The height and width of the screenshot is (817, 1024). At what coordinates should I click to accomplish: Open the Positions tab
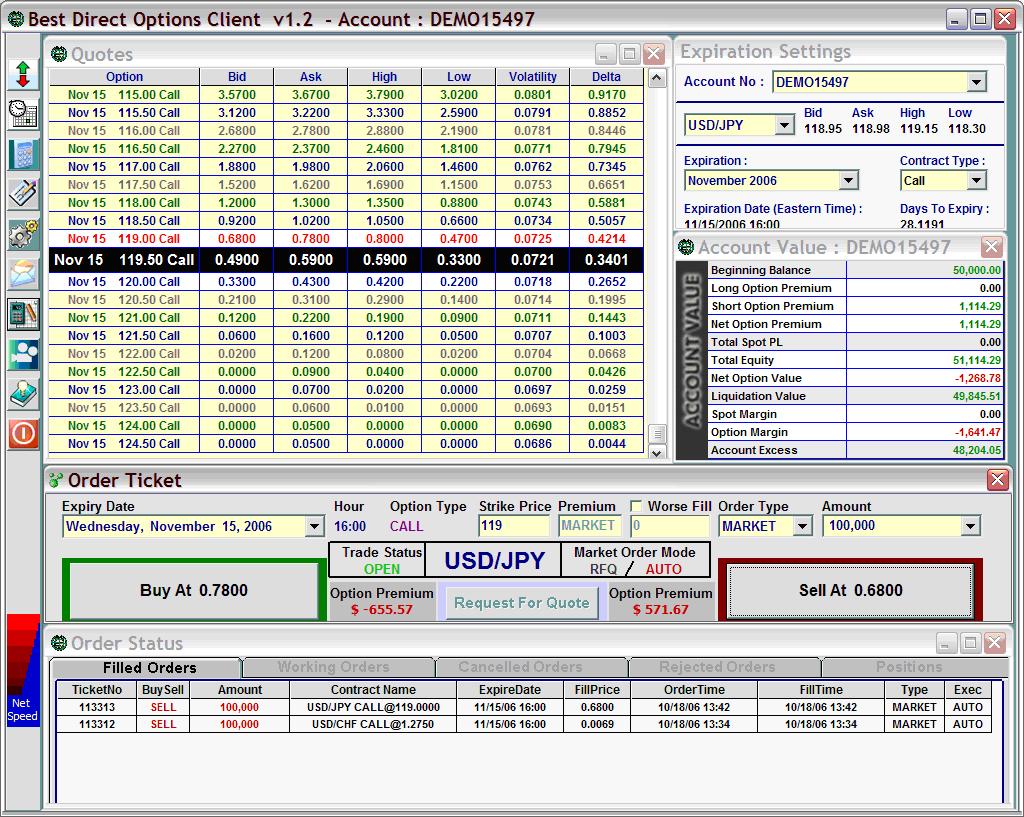[908, 667]
